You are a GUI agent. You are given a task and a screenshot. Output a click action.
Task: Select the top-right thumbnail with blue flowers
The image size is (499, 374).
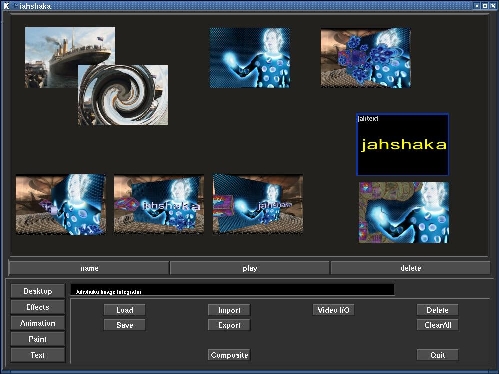click(x=366, y=58)
